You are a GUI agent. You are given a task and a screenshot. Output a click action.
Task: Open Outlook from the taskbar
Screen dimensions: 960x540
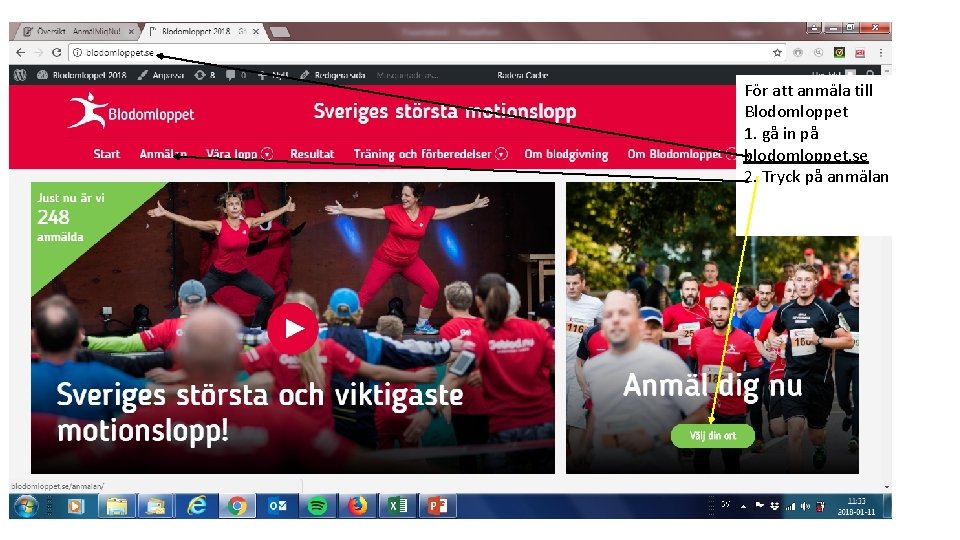277,506
